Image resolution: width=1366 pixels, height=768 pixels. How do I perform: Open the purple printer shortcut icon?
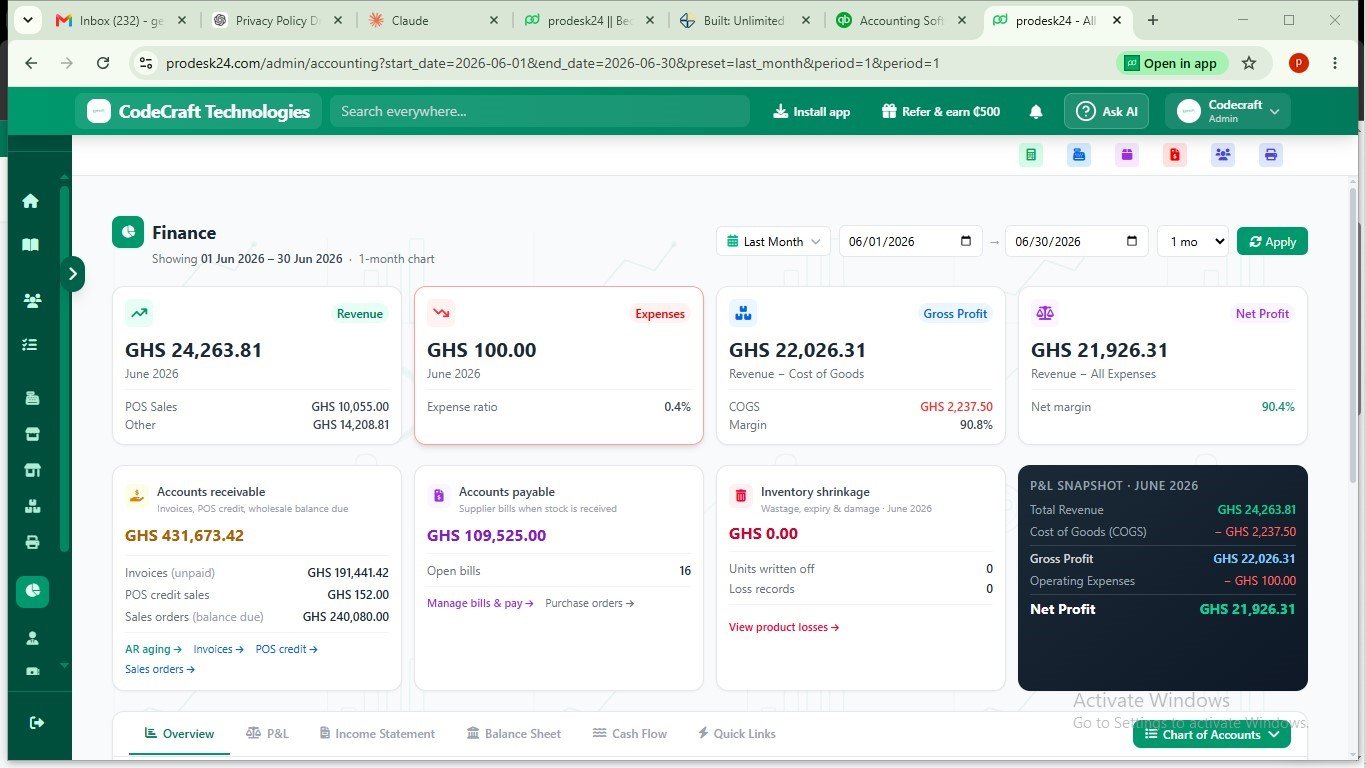(x=1271, y=155)
